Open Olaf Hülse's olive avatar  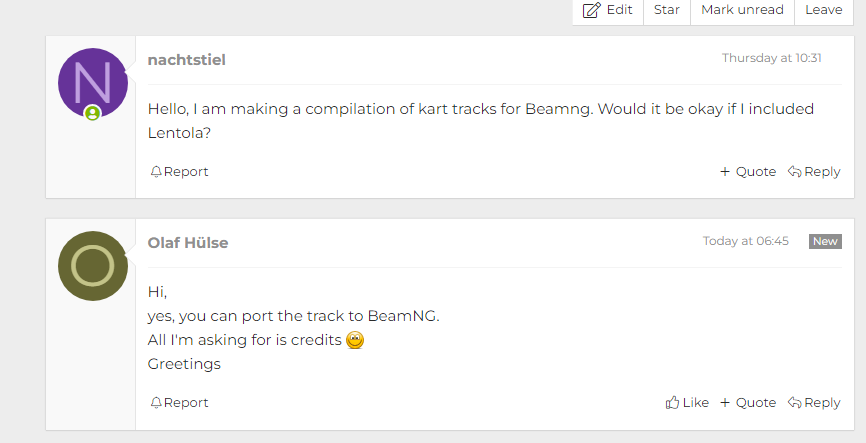pos(93,266)
